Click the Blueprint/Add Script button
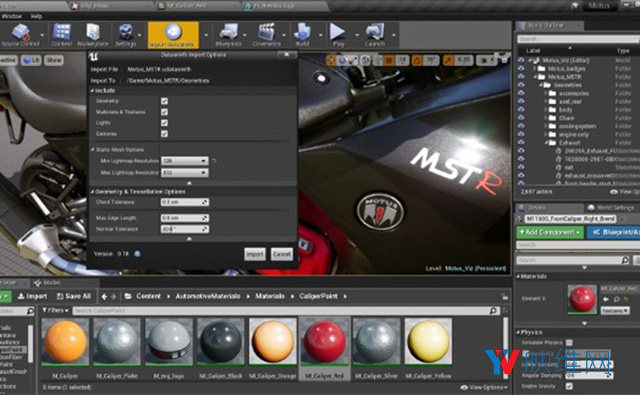The width and height of the screenshot is (640, 395). [x=614, y=232]
